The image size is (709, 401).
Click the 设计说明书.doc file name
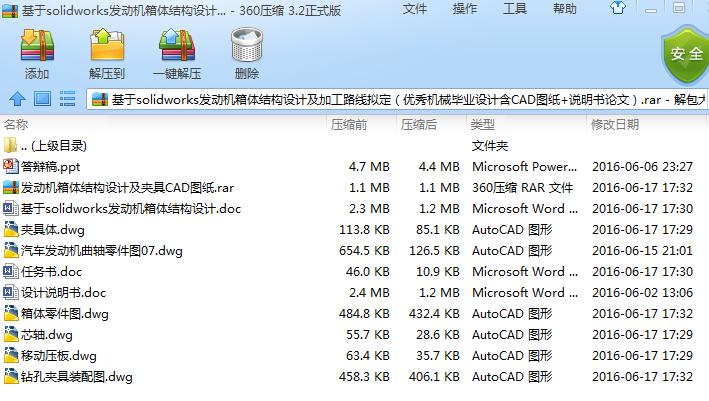coord(63,292)
